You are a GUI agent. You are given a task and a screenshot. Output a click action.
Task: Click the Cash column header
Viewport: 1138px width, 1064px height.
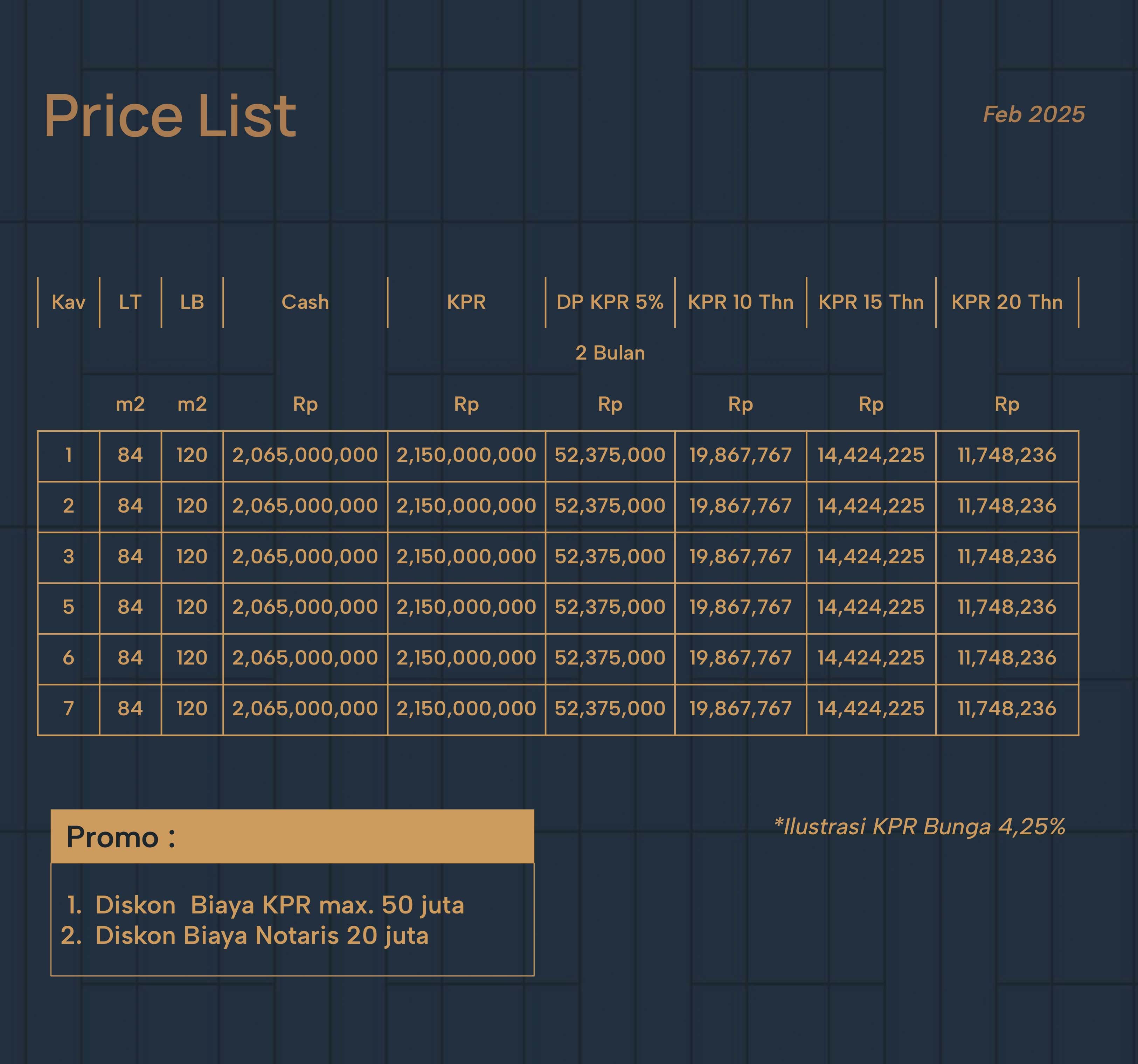305,302
